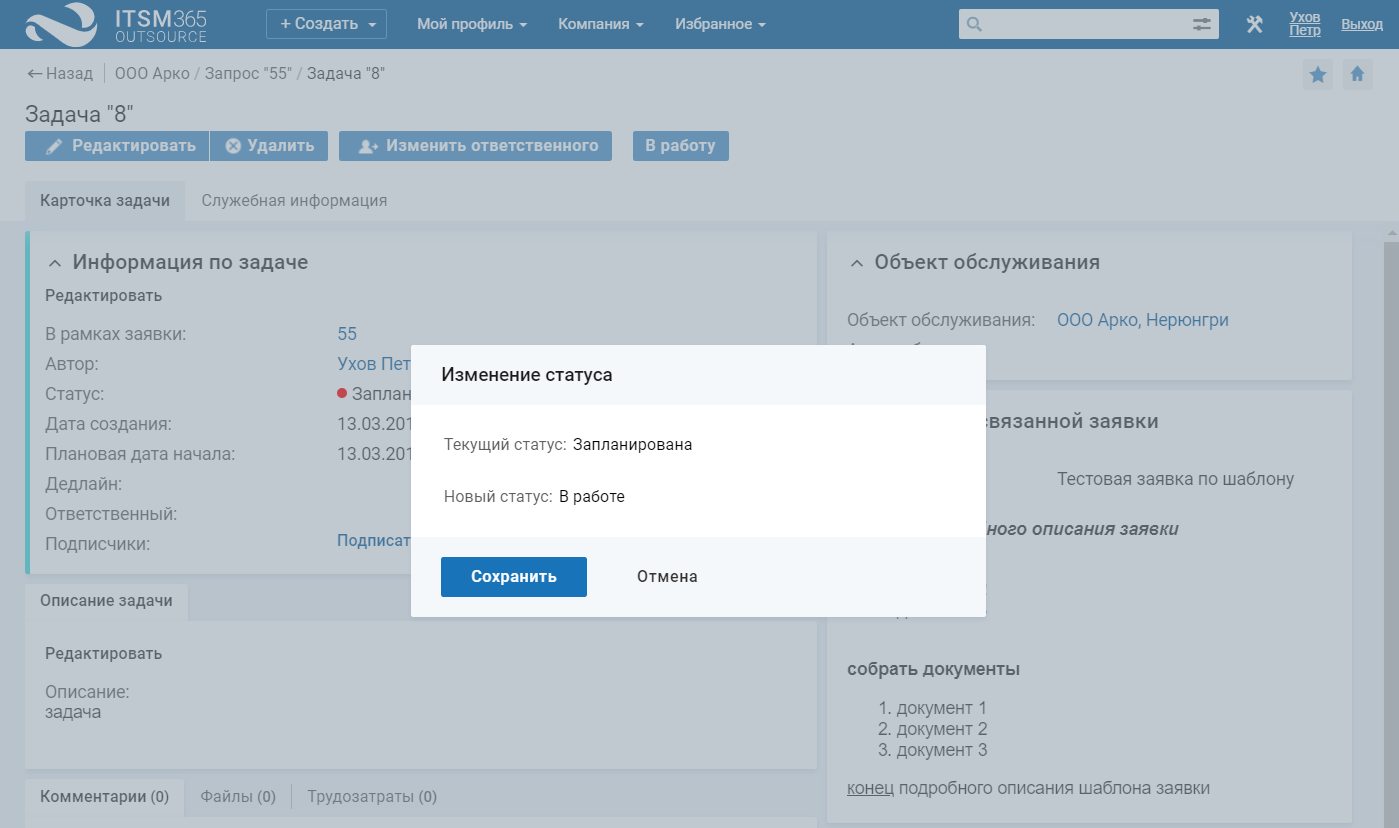Click the собрать документы heading

[x=934, y=669]
